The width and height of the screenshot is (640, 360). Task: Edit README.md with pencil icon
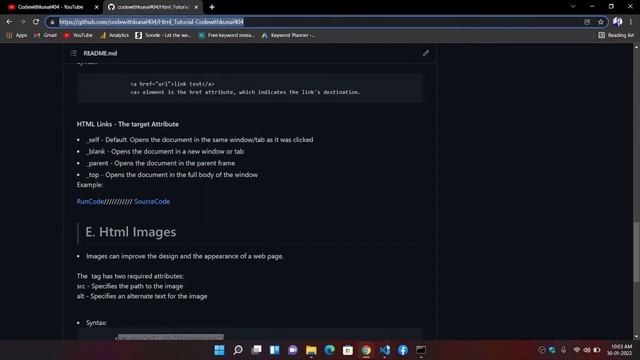(426, 53)
